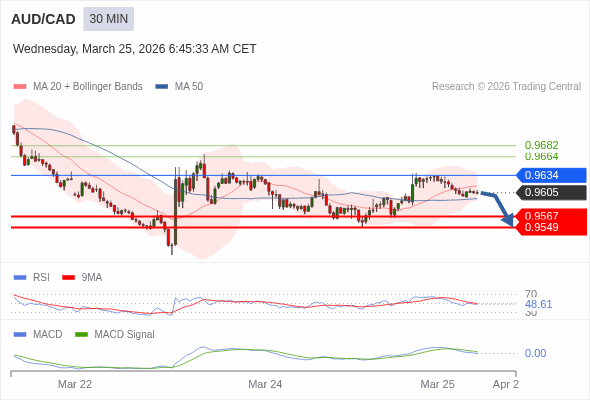Image resolution: width=590 pixels, height=400 pixels.
Task: Click the MA 20 + Bollinger Bands legend label
Action: coord(88,87)
